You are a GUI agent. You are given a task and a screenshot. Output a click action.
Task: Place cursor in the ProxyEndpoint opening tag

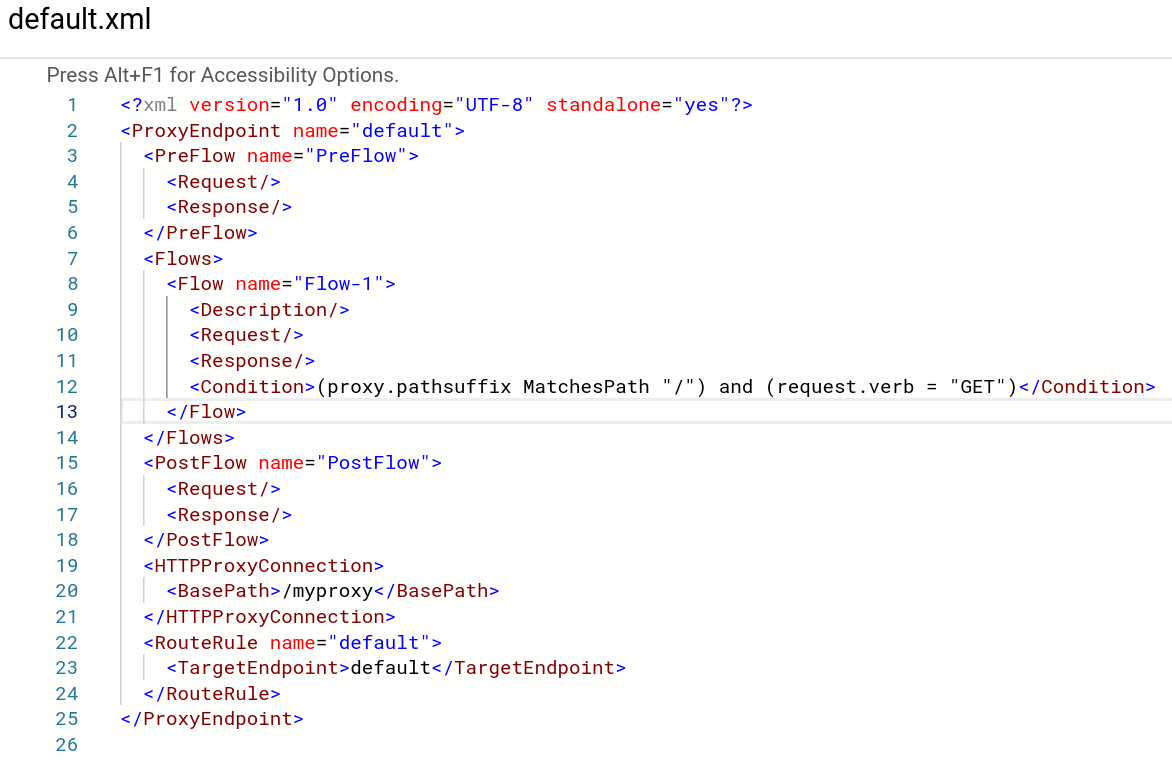tap(200, 130)
